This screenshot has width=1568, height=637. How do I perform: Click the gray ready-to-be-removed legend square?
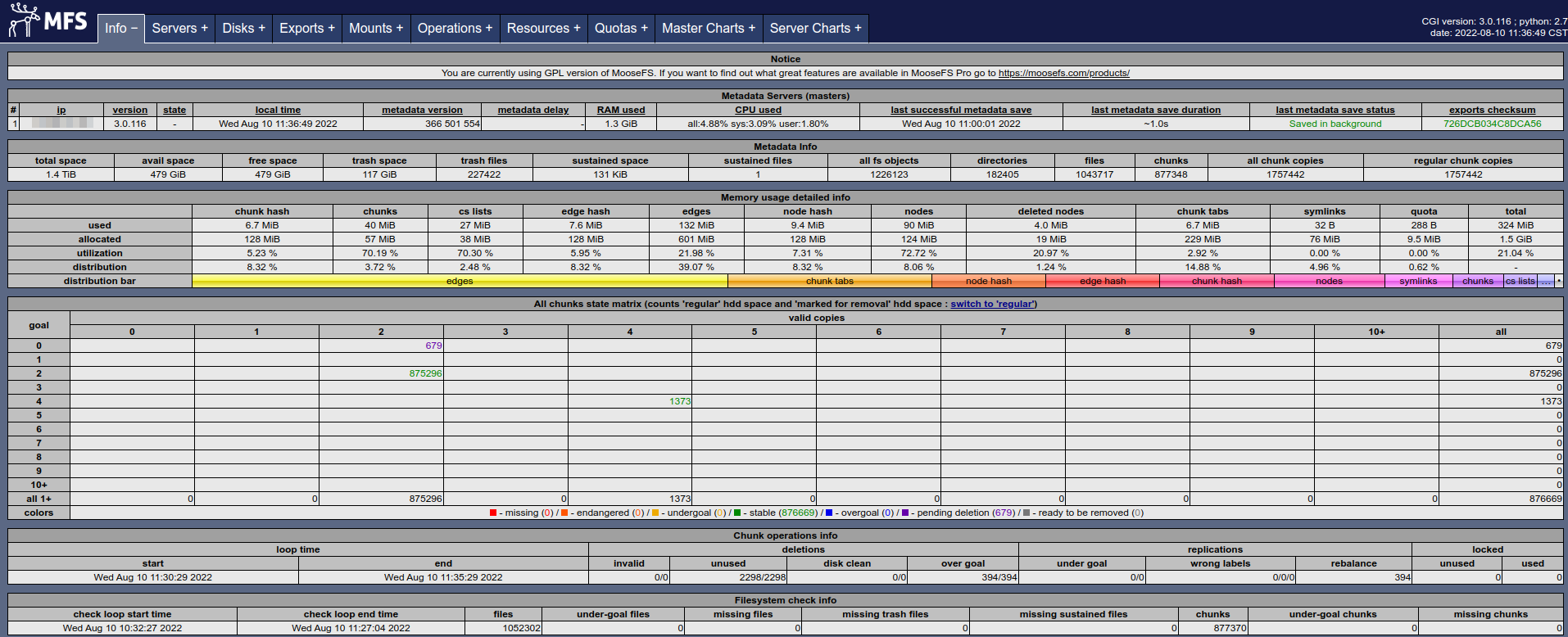coord(1026,513)
